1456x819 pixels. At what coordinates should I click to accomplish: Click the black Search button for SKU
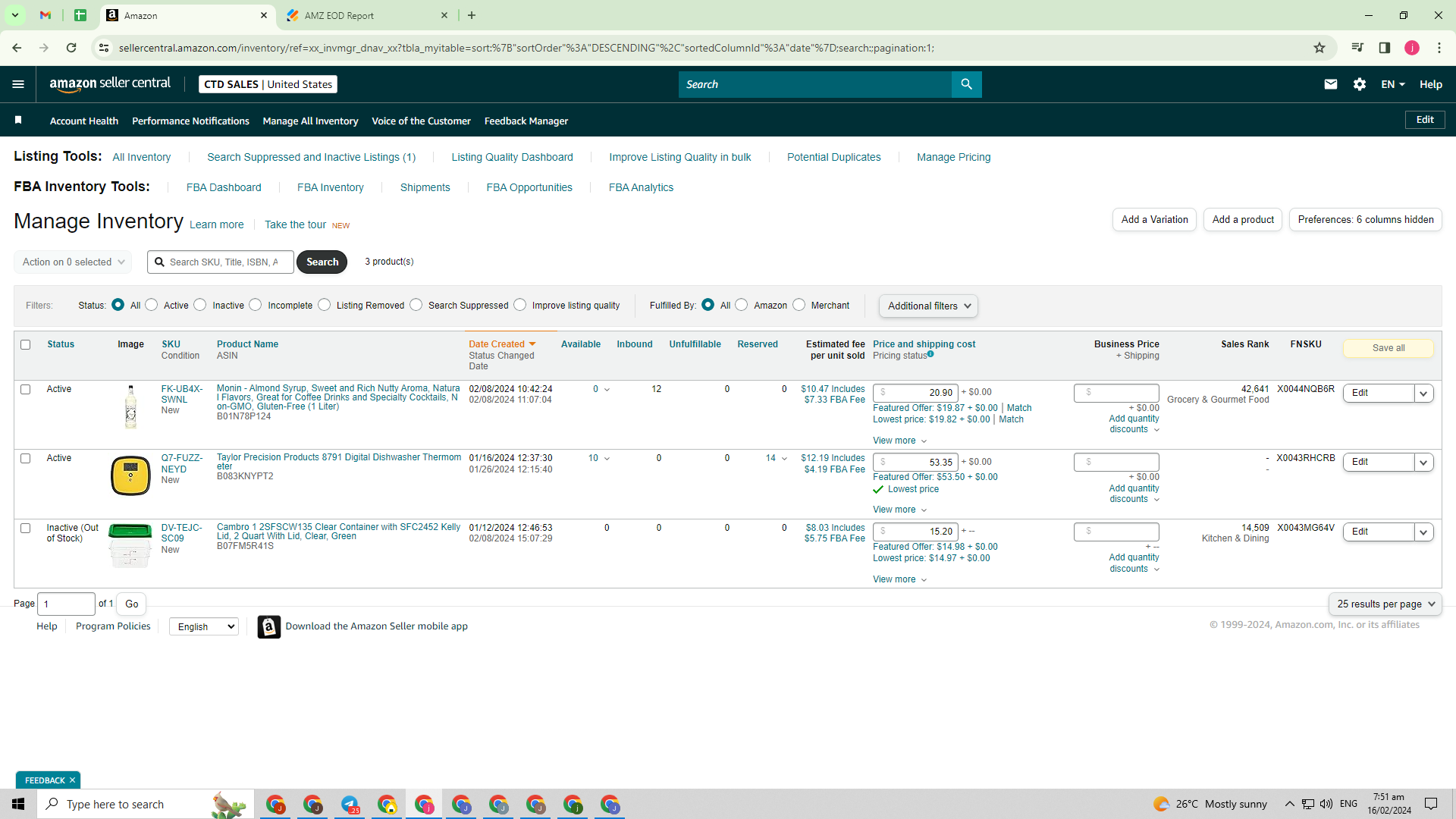pyautogui.click(x=322, y=262)
